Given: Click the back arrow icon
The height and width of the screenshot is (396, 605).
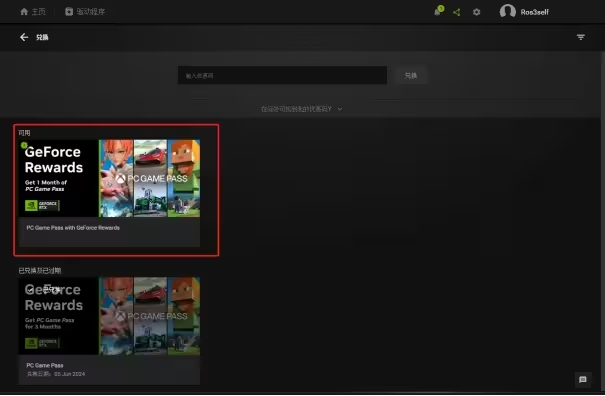Looking at the screenshot, I should [x=24, y=37].
